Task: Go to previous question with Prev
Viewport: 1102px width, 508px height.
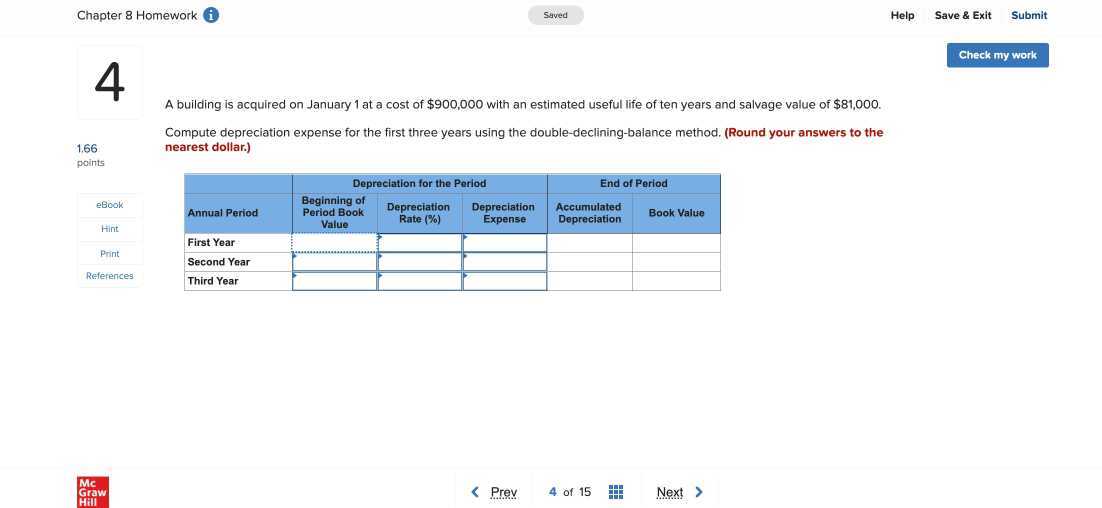Action: [x=494, y=492]
